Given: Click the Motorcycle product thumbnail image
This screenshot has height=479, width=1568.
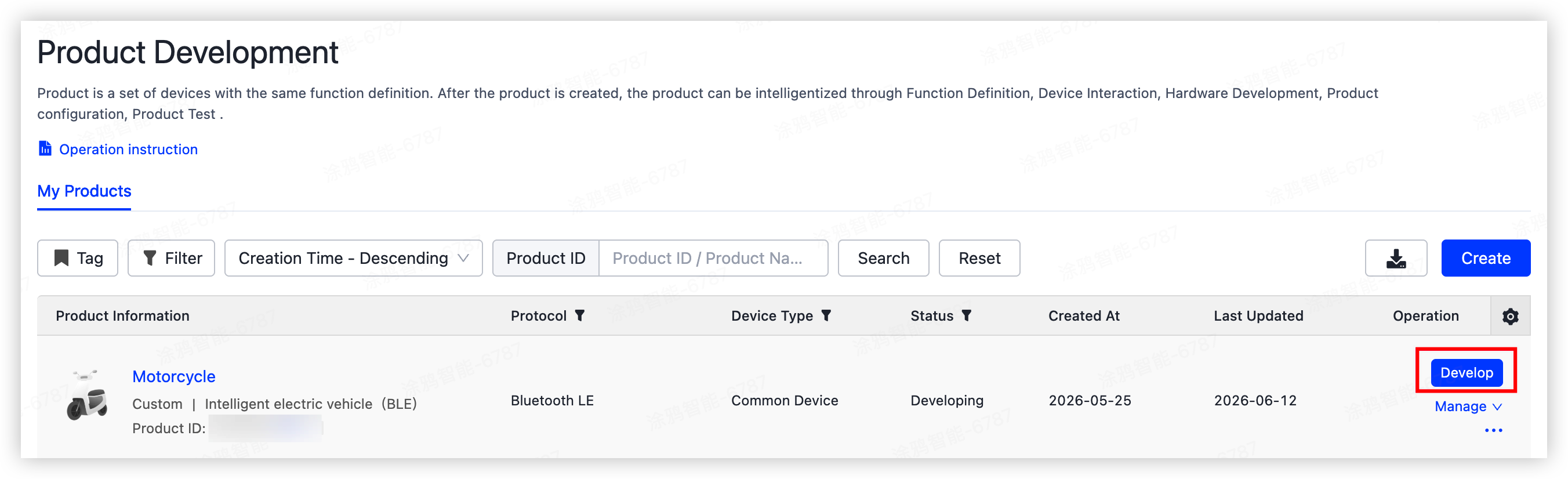Looking at the screenshot, I should [87, 395].
